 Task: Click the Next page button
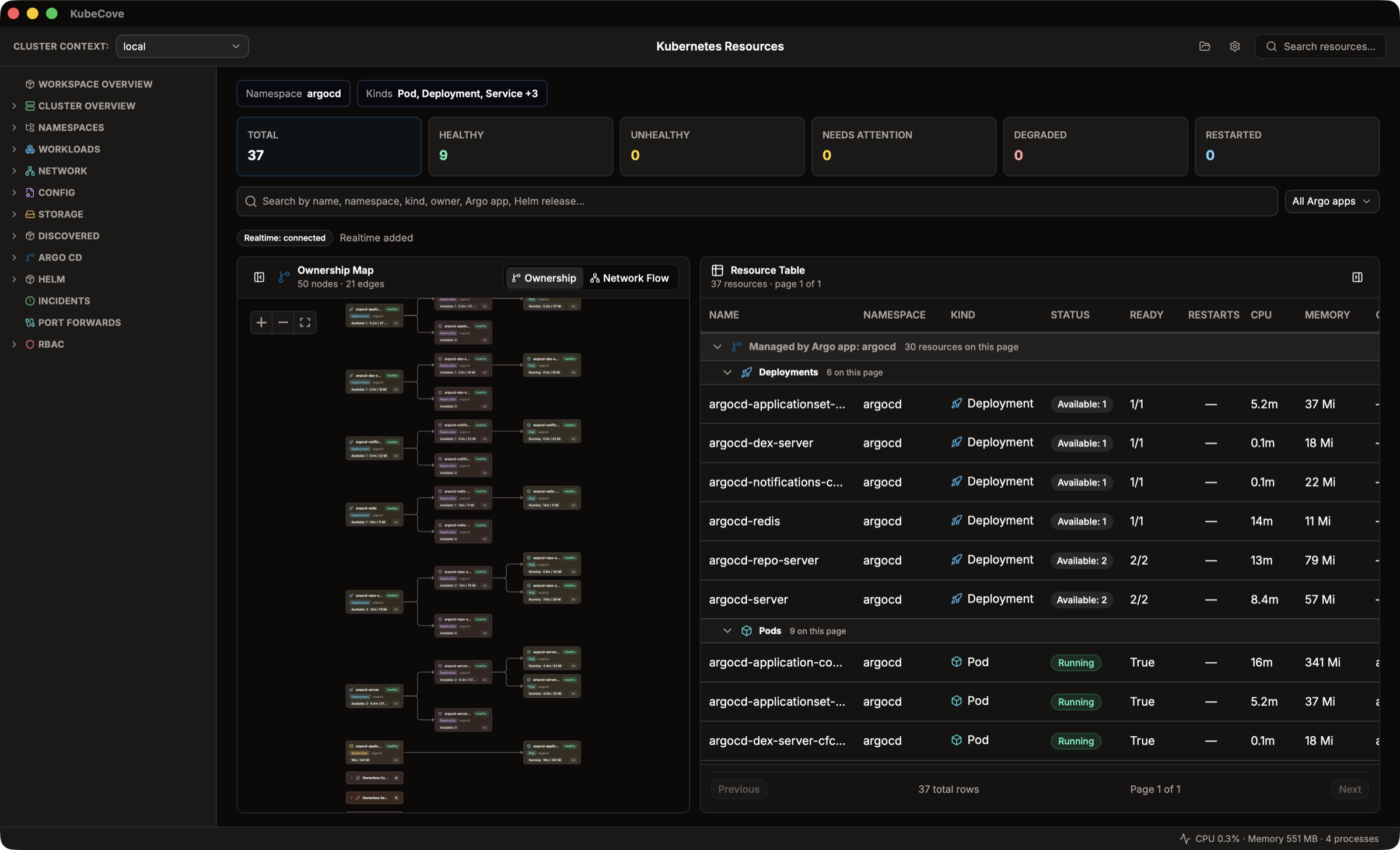point(1350,789)
